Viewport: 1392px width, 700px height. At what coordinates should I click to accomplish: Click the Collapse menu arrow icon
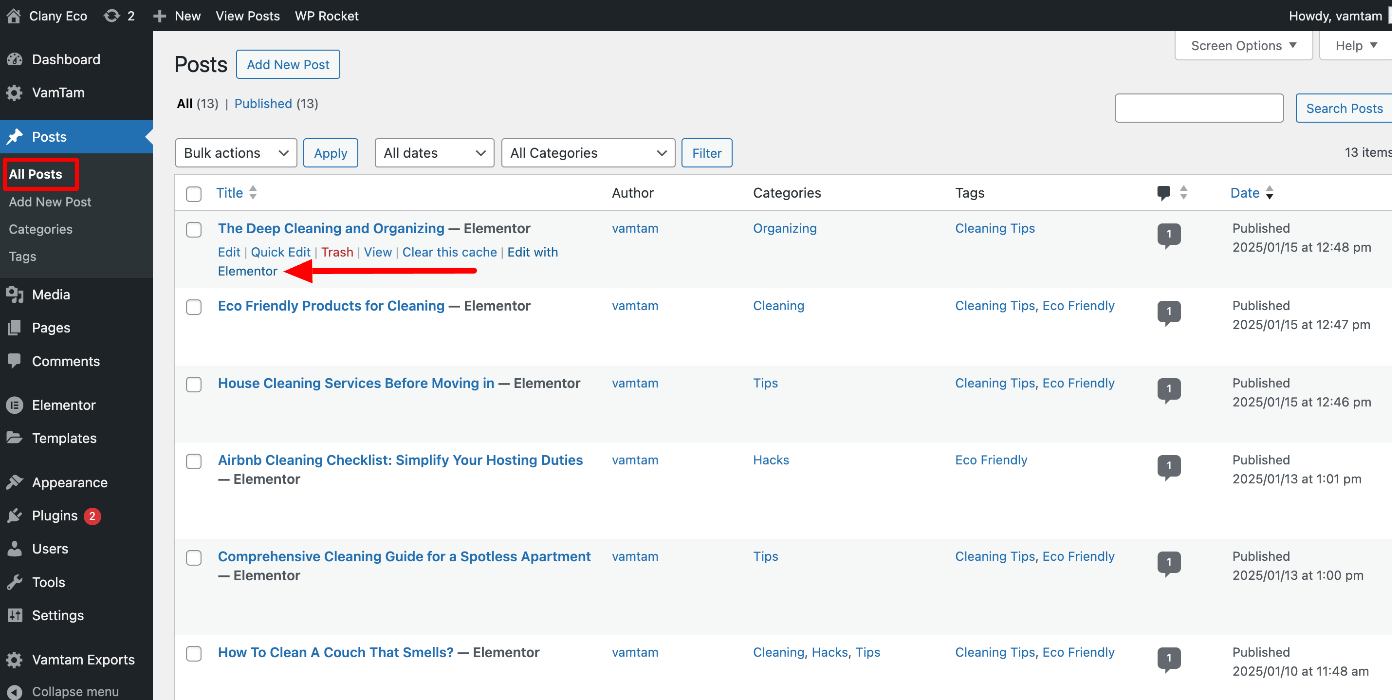14,691
